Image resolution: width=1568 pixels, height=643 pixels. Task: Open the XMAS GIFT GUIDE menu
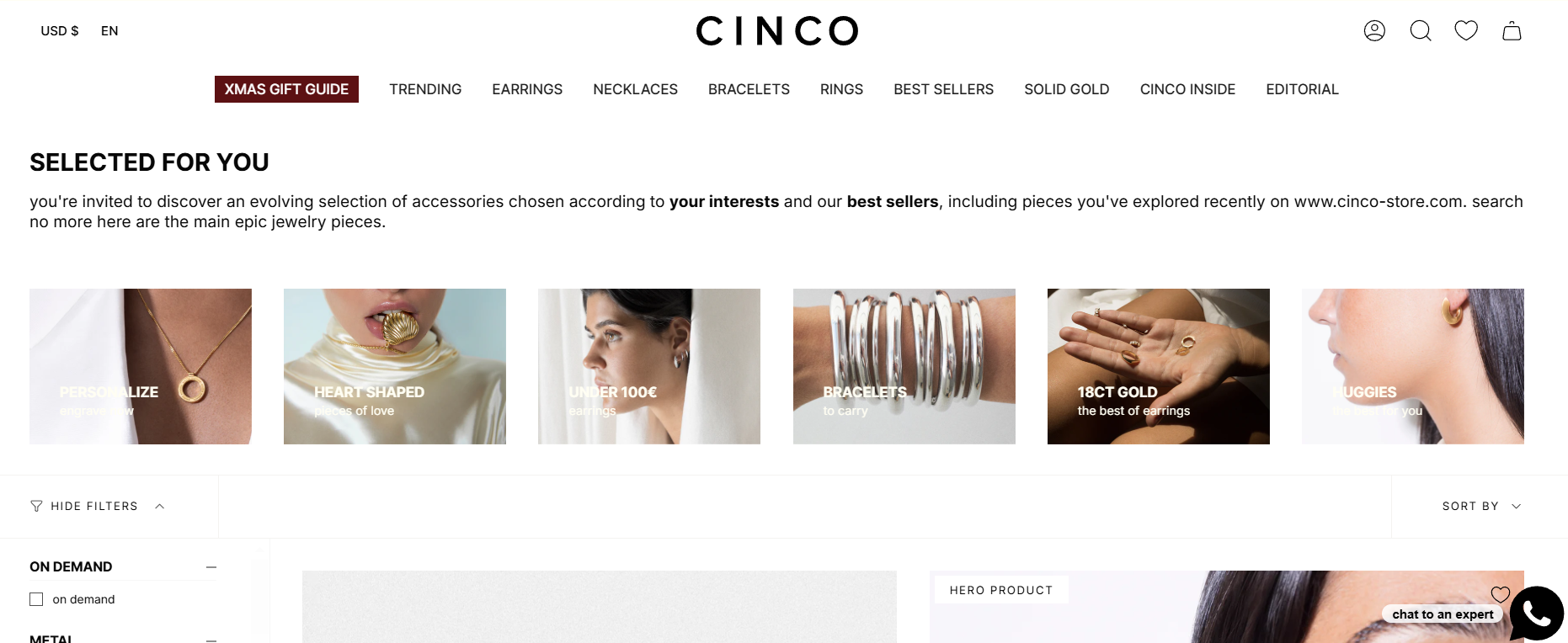click(286, 89)
